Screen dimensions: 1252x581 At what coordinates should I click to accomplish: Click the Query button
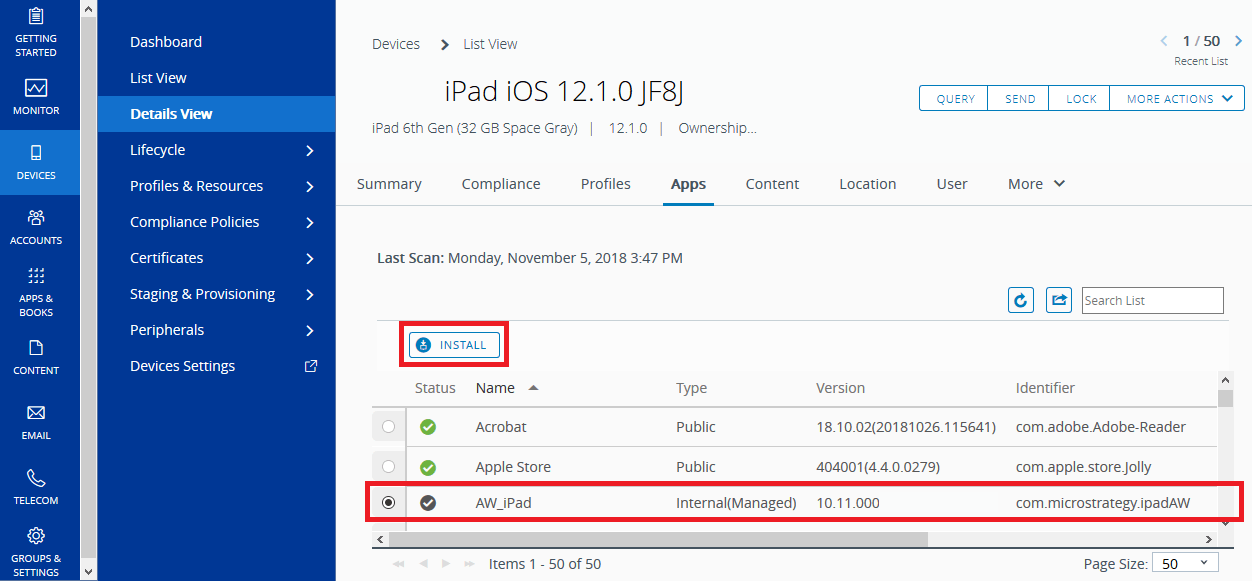(954, 99)
